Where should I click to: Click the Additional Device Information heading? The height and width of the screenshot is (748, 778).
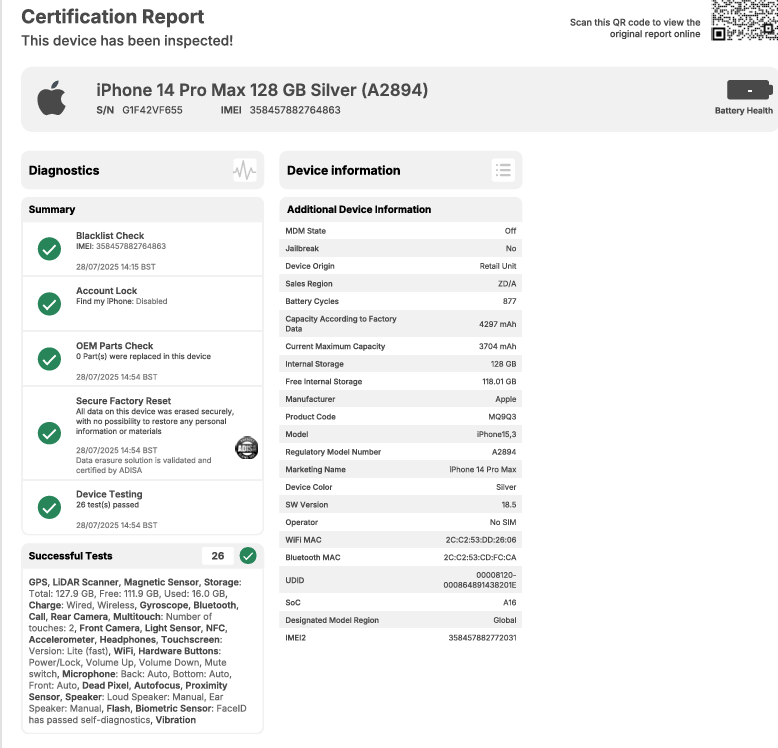click(359, 209)
